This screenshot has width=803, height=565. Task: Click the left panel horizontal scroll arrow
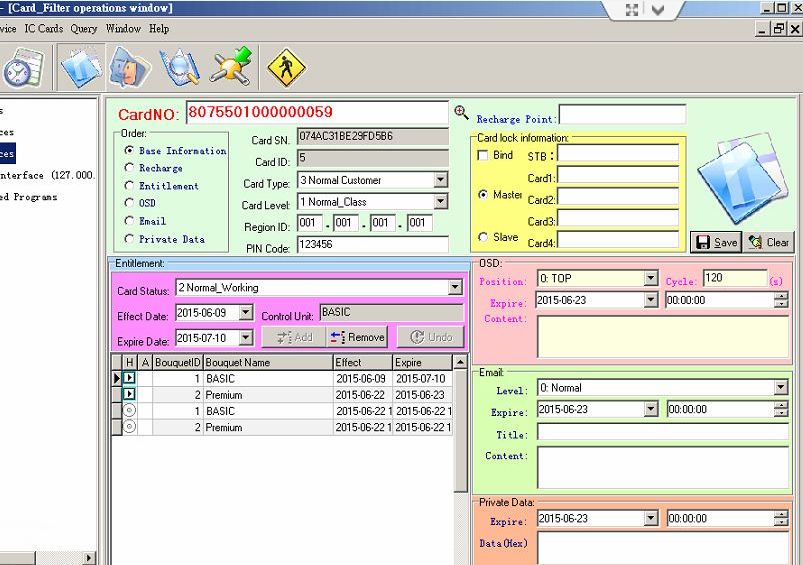click(x=90, y=558)
